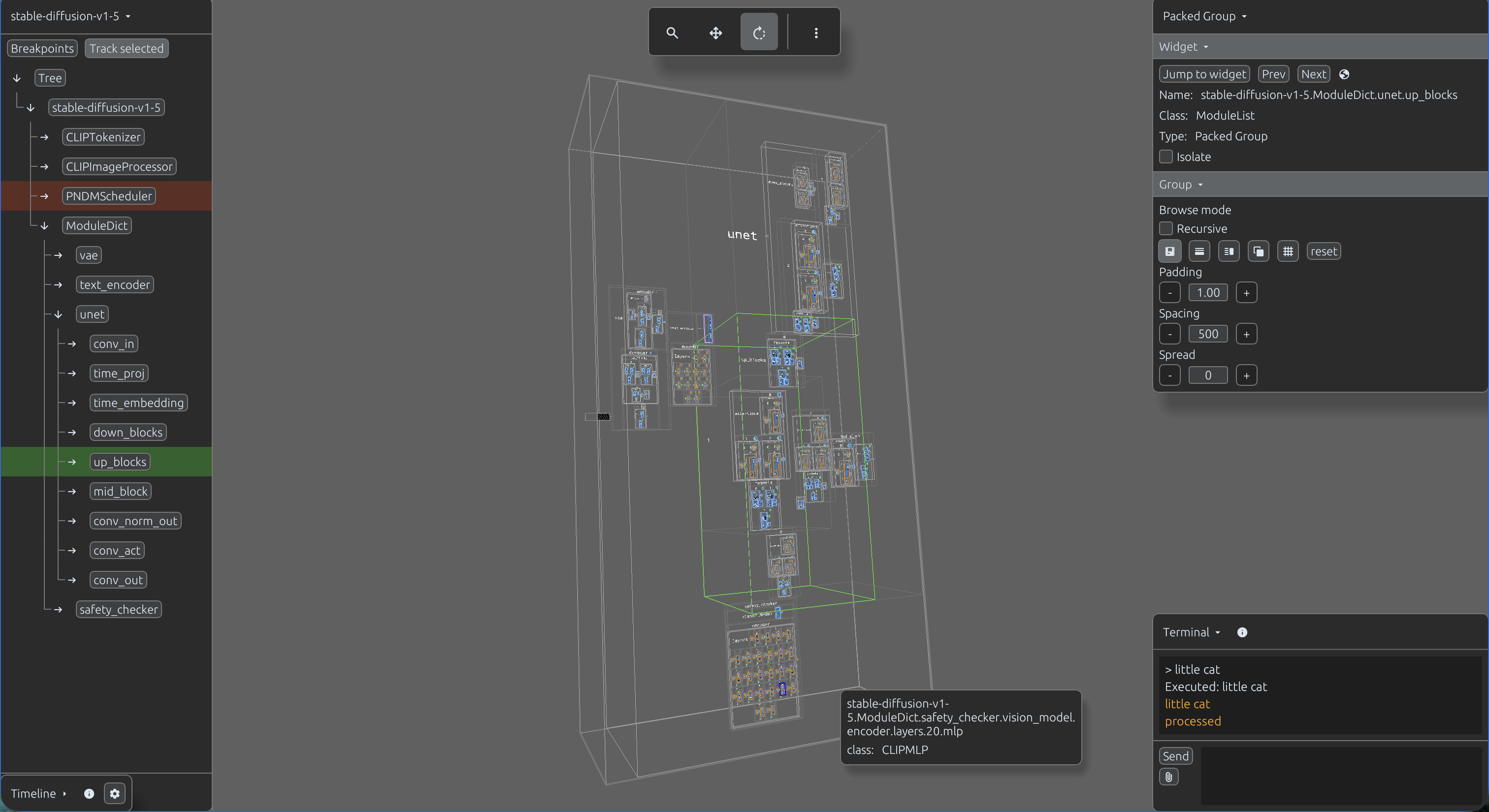Click arrow icon beside time_embedding
1489x812 pixels.
click(72, 403)
